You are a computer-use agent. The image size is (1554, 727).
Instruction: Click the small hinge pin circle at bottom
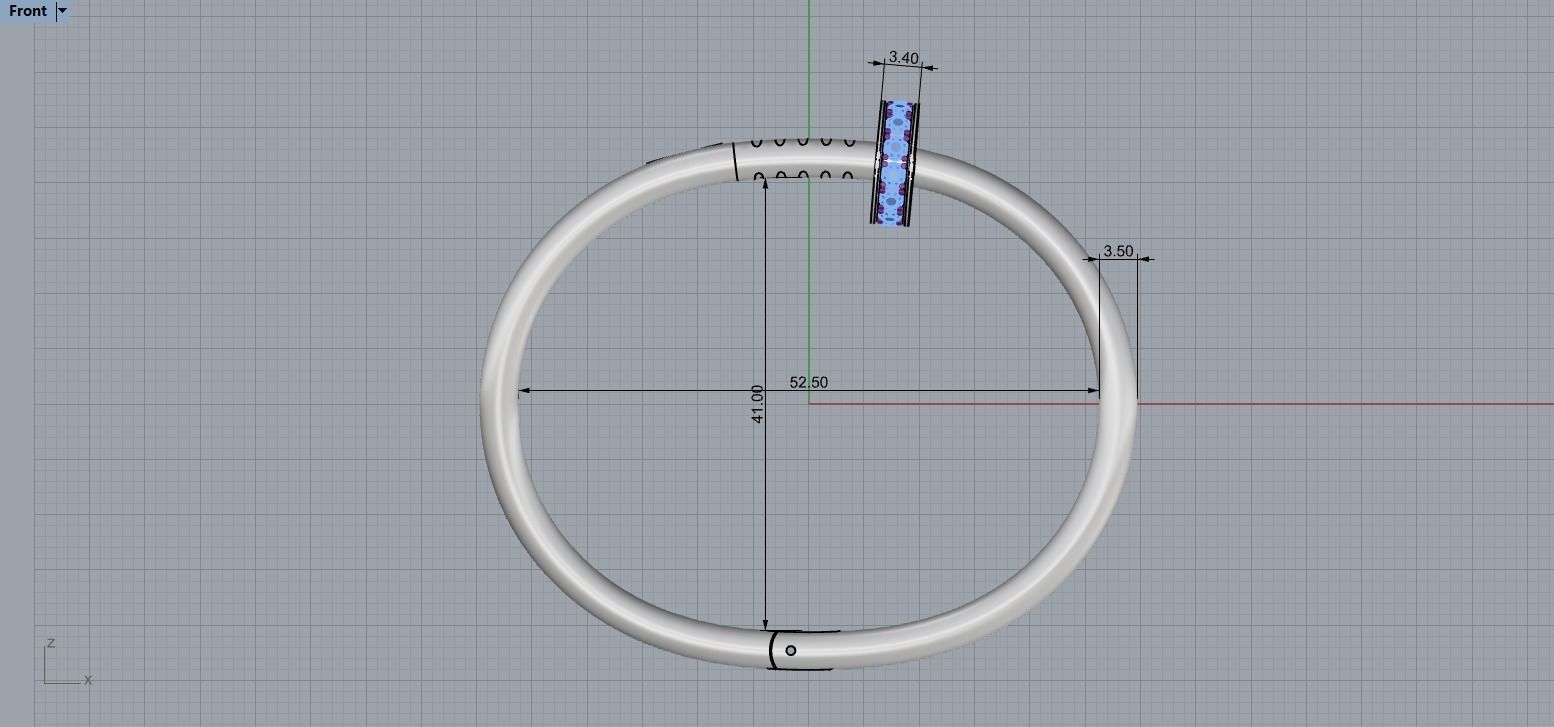pos(791,651)
